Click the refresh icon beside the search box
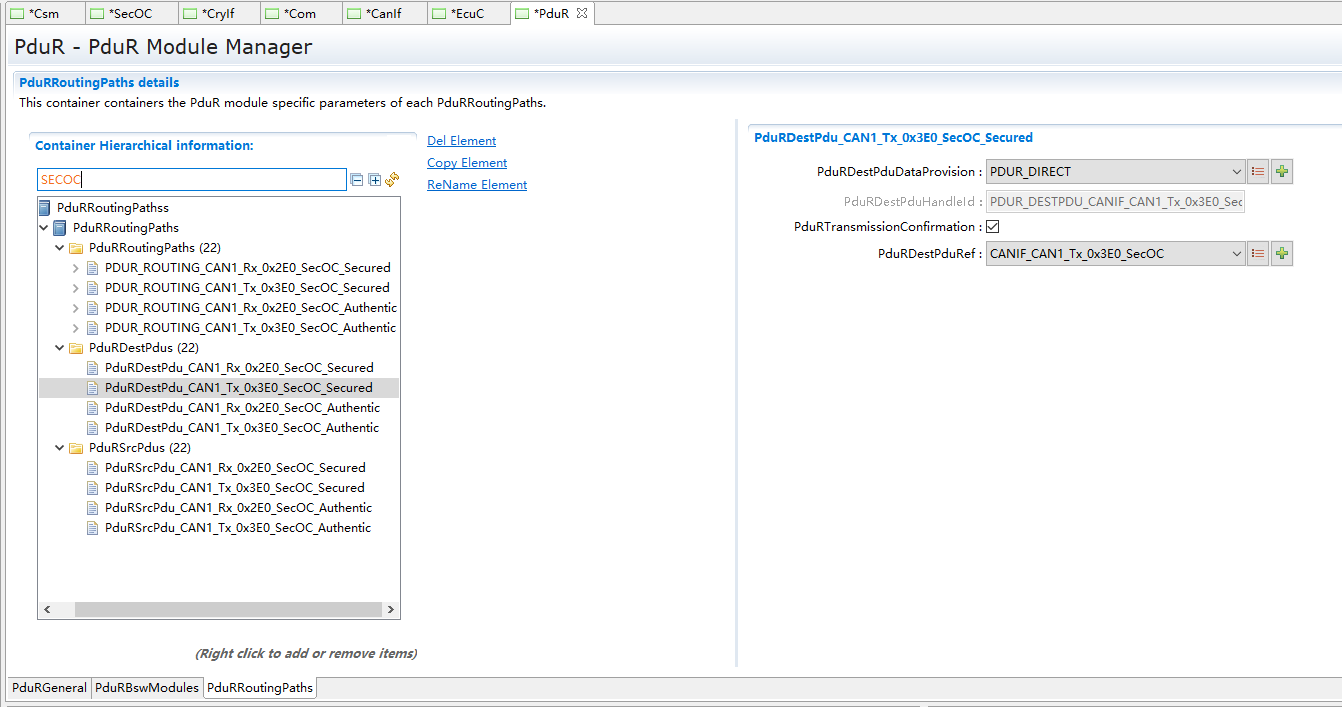The image size is (1342, 707). (392, 180)
